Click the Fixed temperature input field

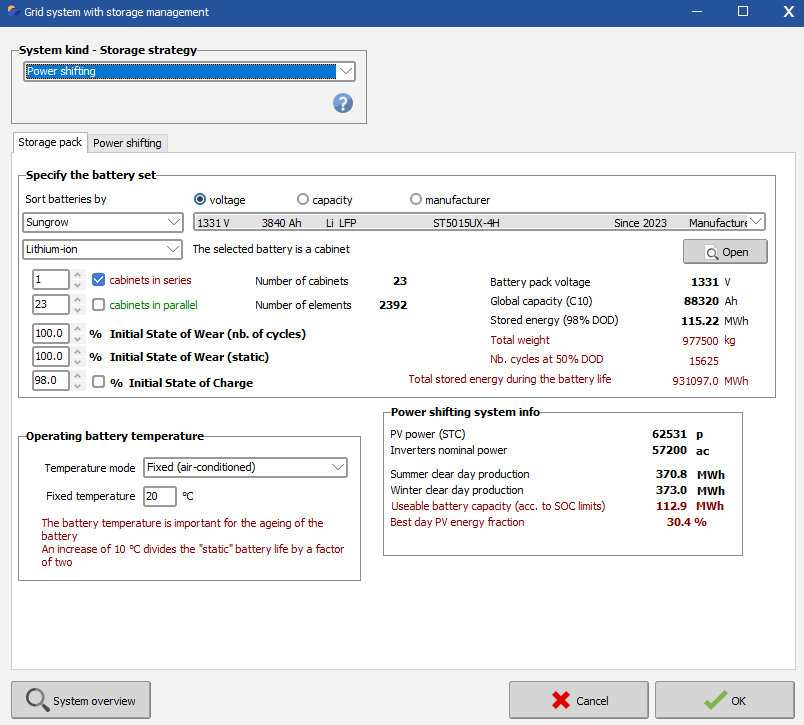click(159, 496)
